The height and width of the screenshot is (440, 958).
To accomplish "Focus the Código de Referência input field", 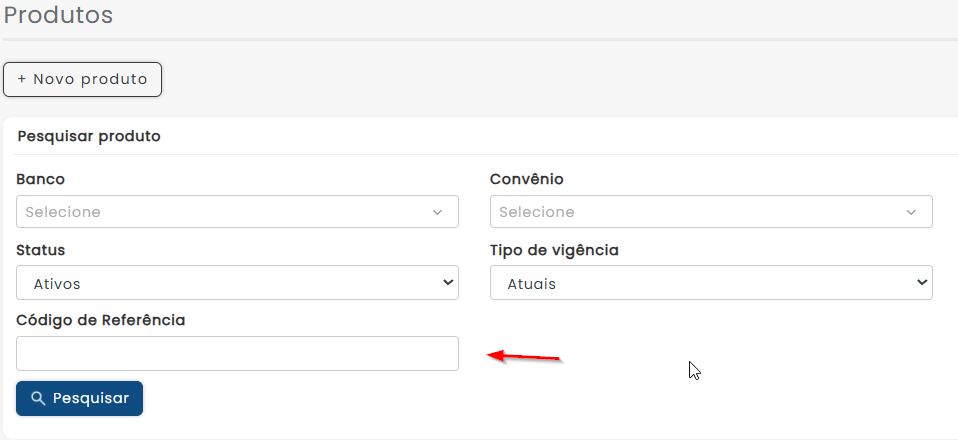I will tap(237, 353).
